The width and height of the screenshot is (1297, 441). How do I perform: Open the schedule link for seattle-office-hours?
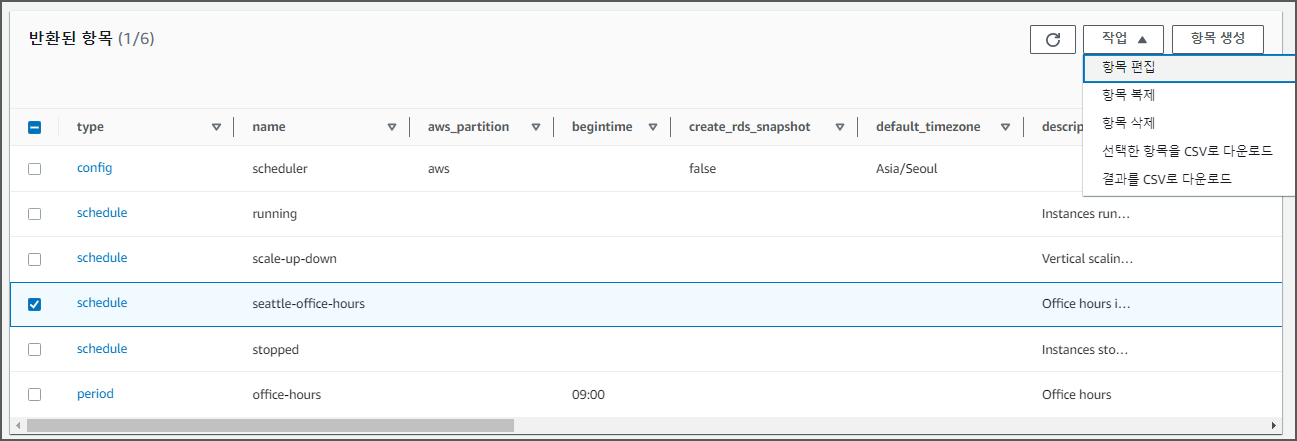coord(102,303)
